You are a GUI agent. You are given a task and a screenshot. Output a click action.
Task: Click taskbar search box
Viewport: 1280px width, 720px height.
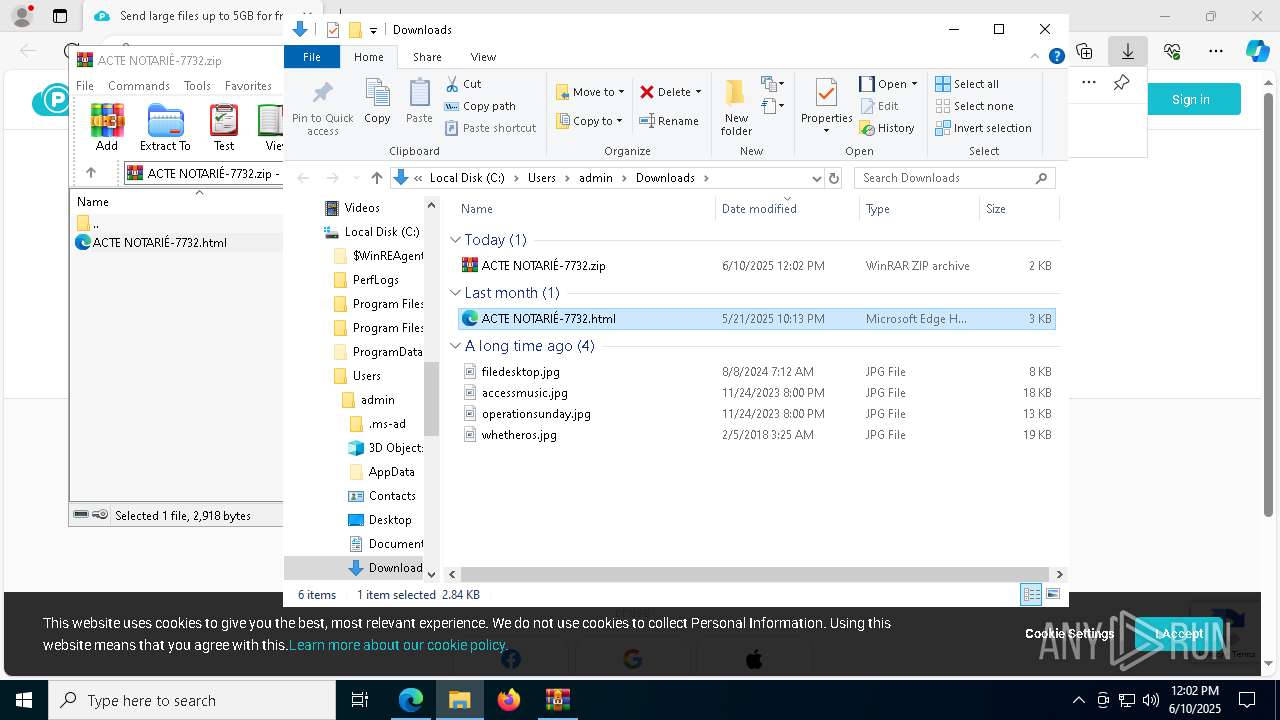point(192,700)
